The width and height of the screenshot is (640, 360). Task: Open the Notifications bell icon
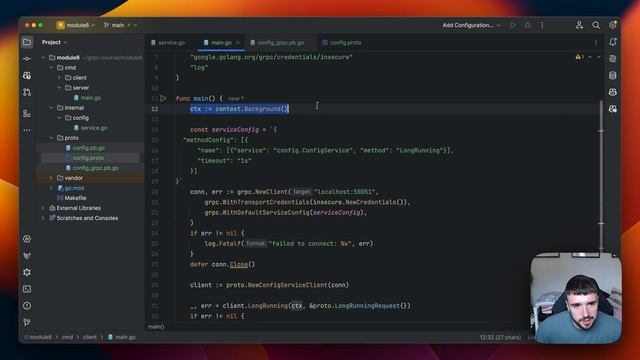click(x=613, y=42)
